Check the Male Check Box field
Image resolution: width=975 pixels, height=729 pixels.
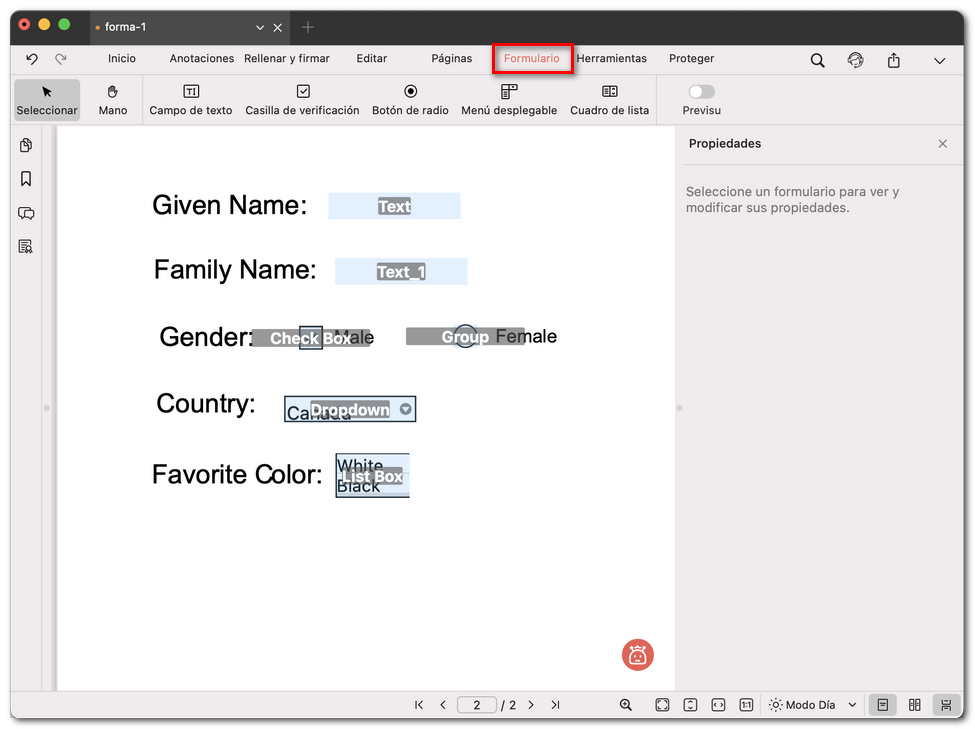pyautogui.click(x=310, y=337)
